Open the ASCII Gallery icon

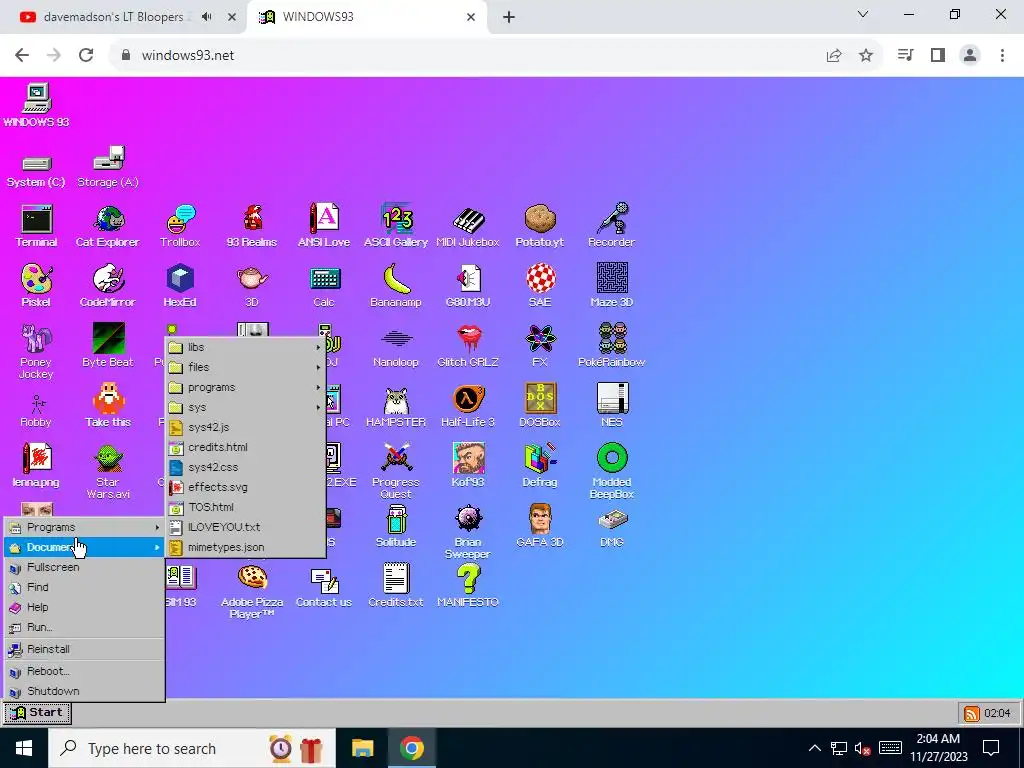click(x=396, y=226)
